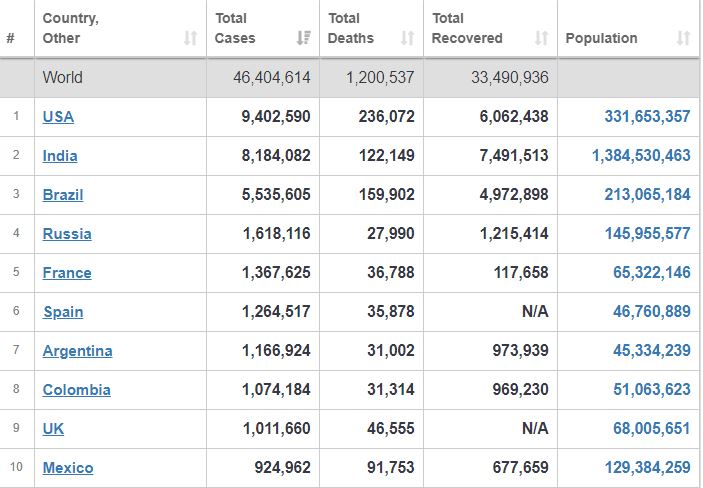
Task: Click USA population figure 331,653,357
Action: 647,117
